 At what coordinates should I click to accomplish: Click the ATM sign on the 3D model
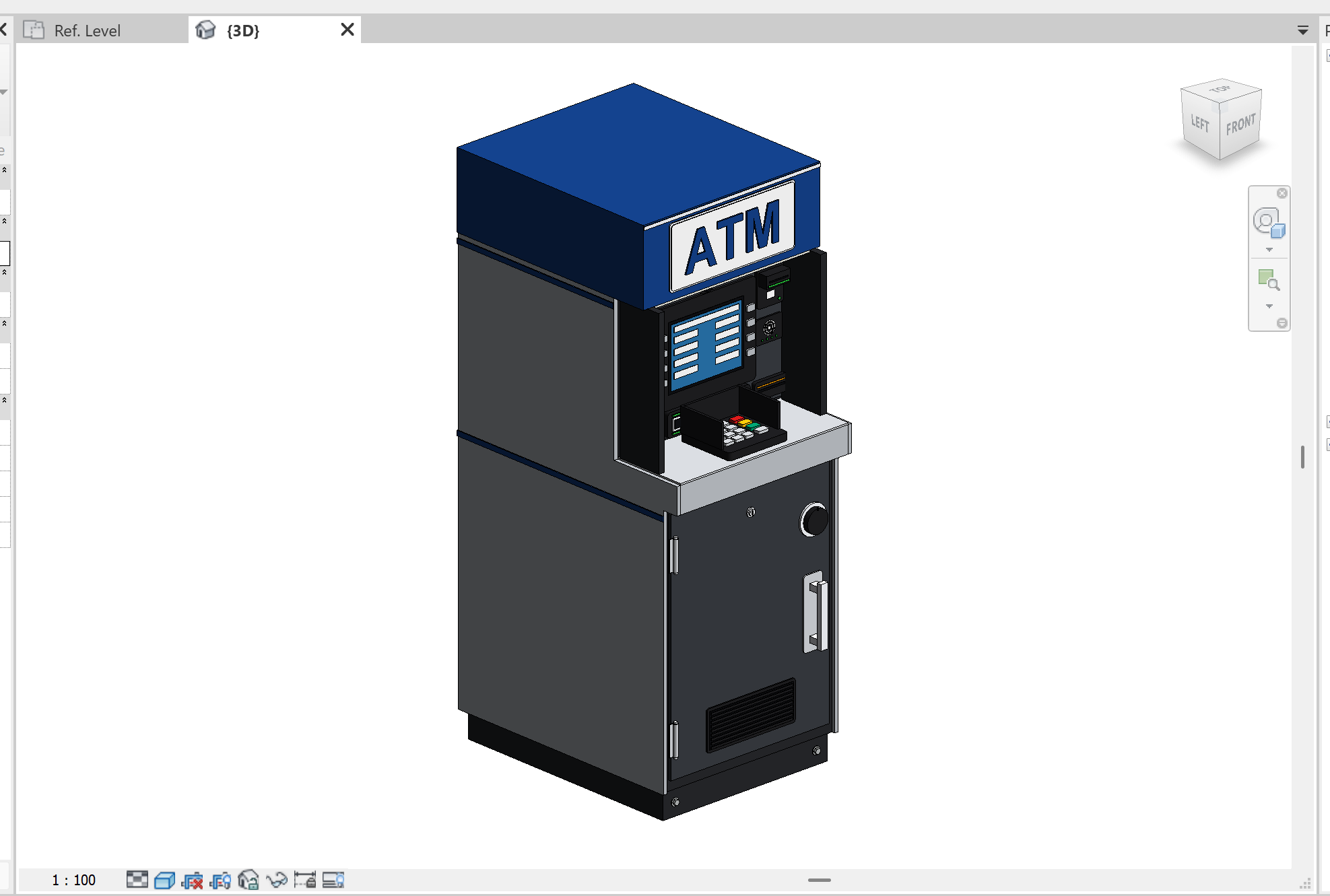tap(733, 237)
